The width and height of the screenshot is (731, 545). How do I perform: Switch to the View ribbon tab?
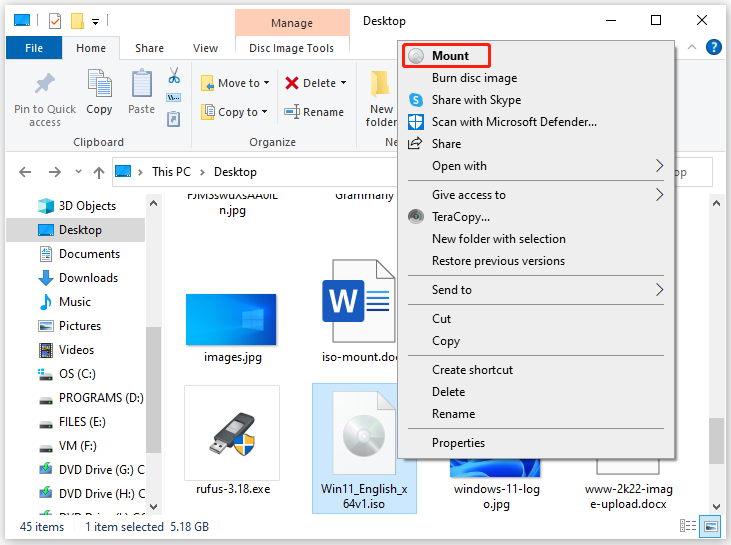click(x=205, y=48)
